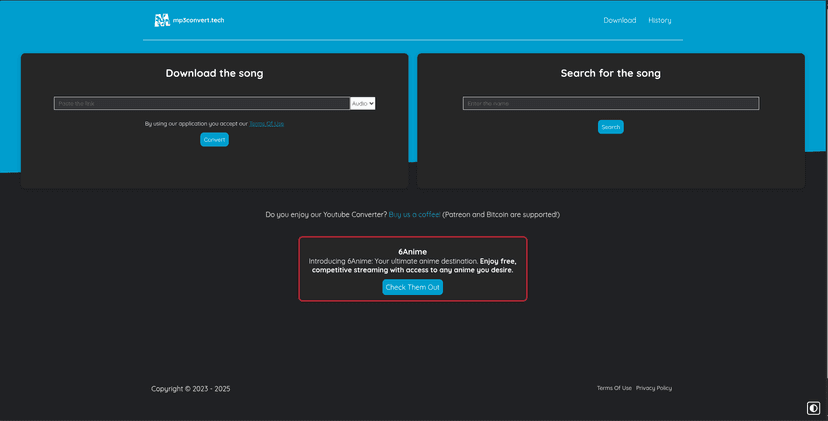
Task: Click the mp3convert.tech site name text
Action: (x=199, y=20)
